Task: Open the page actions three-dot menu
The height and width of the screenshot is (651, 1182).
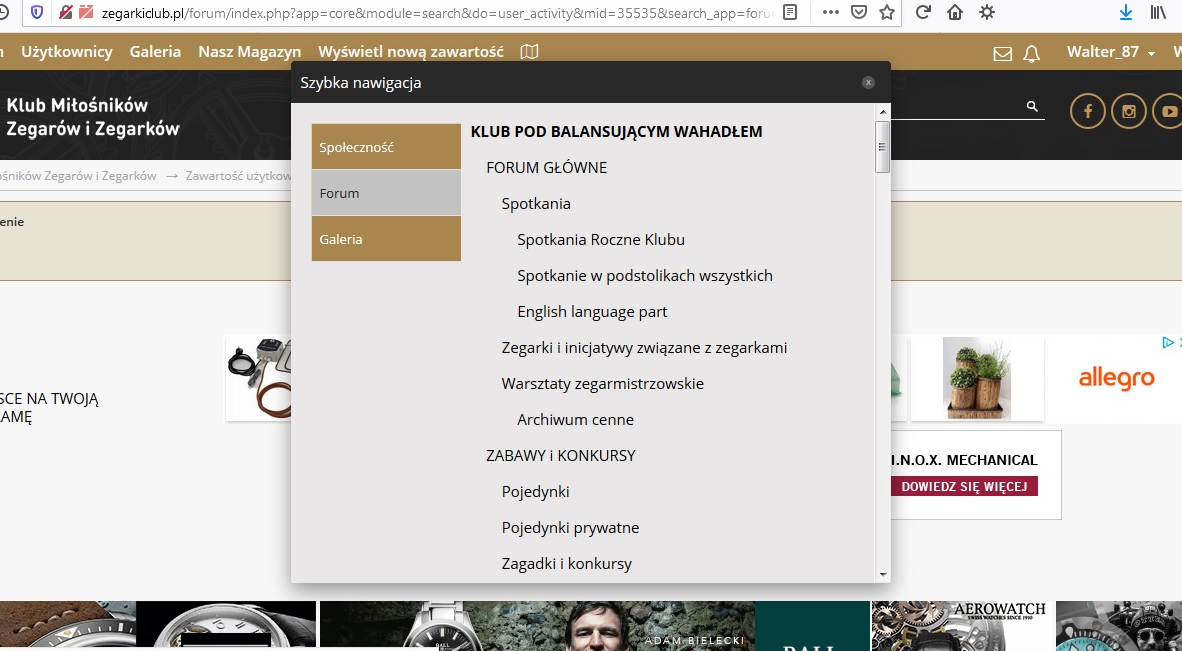Action: coord(831,12)
